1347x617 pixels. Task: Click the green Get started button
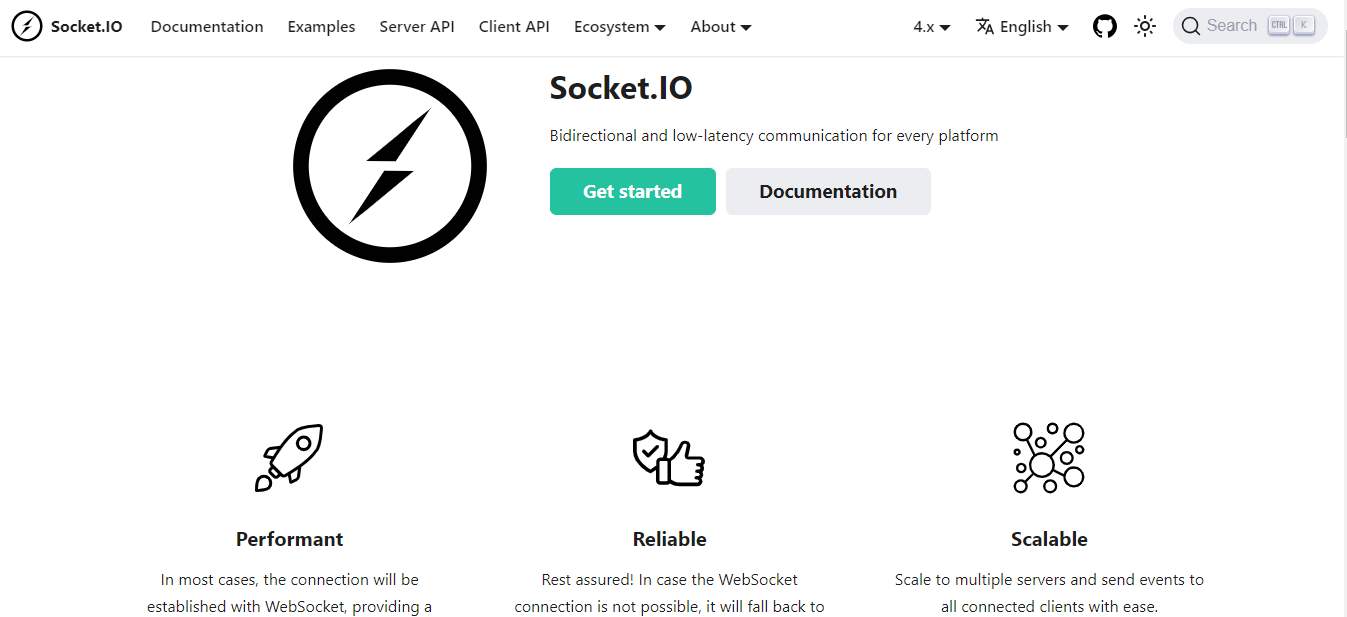click(633, 191)
